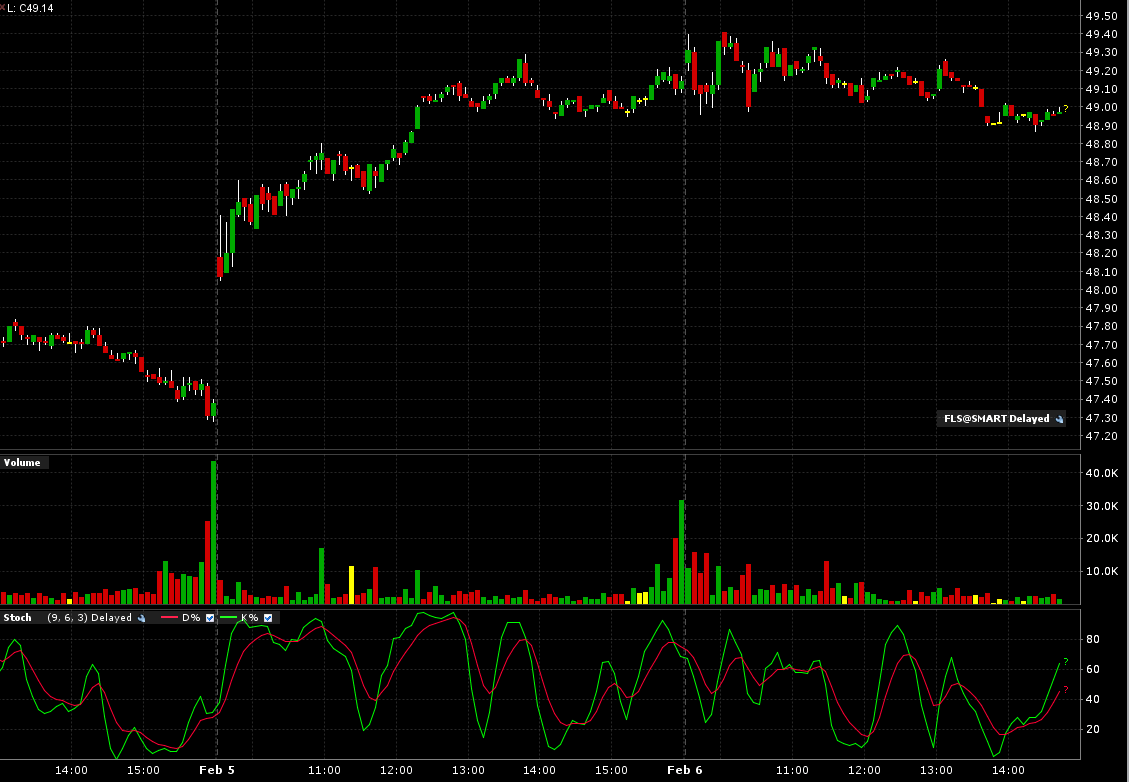The image size is (1129, 782).
Task: Click the Feb 6 date marker
Action: [685, 770]
